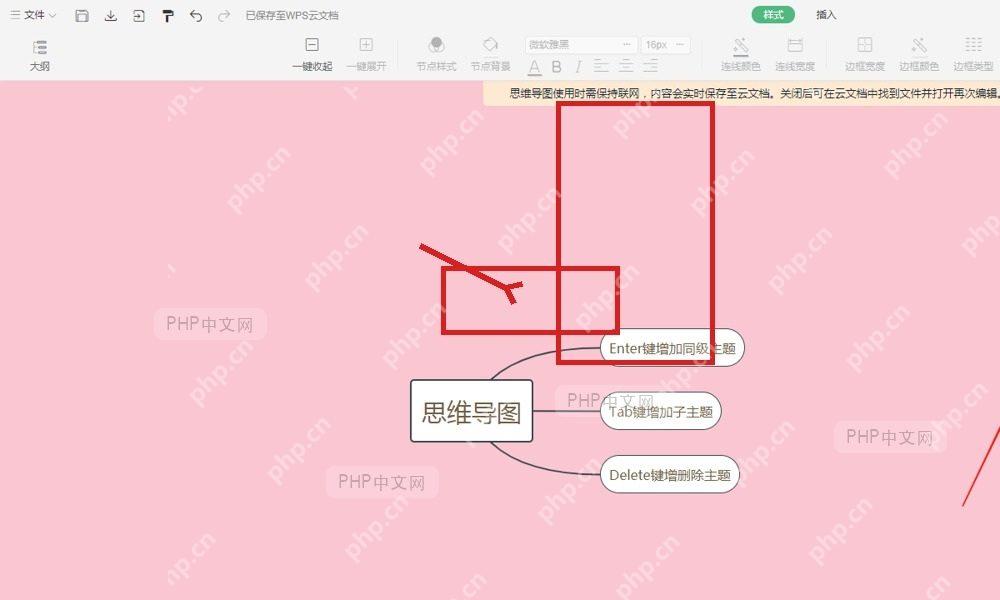Switch to the 样式 tab
Image resolution: width=1000 pixels, height=600 pixels.
pos(773,15)
